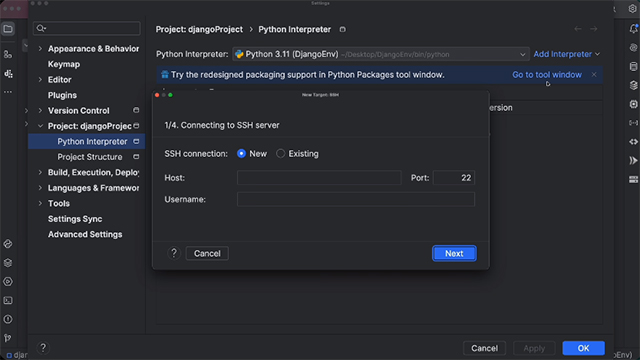640x360 pixels.
Task: Collapse the Project: djangoProject tree node
Action: 40,126
